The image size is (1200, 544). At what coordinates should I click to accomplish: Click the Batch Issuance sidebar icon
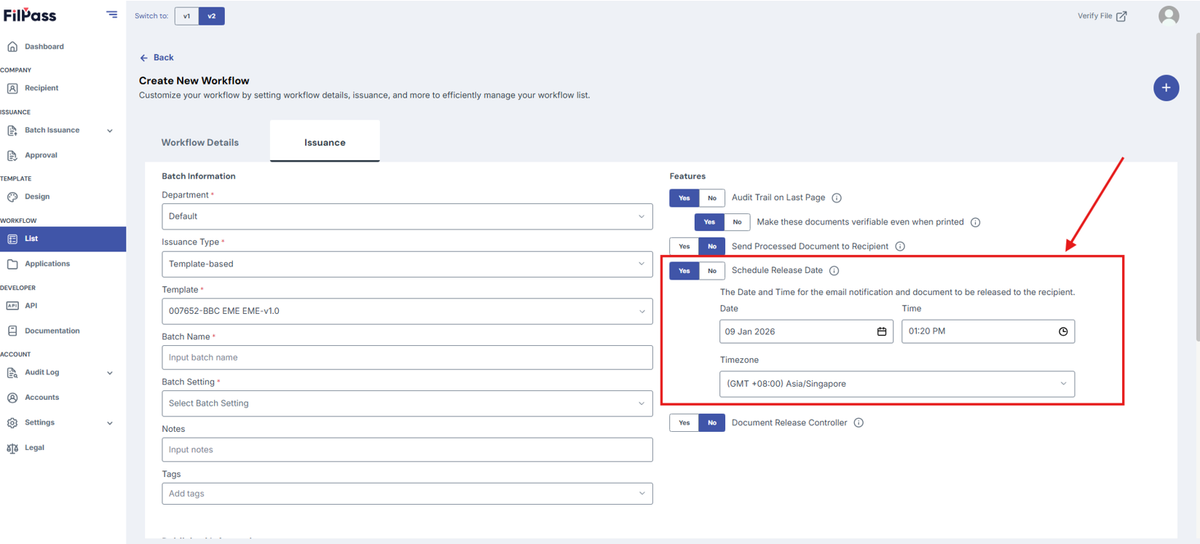[x=12, y=130]
